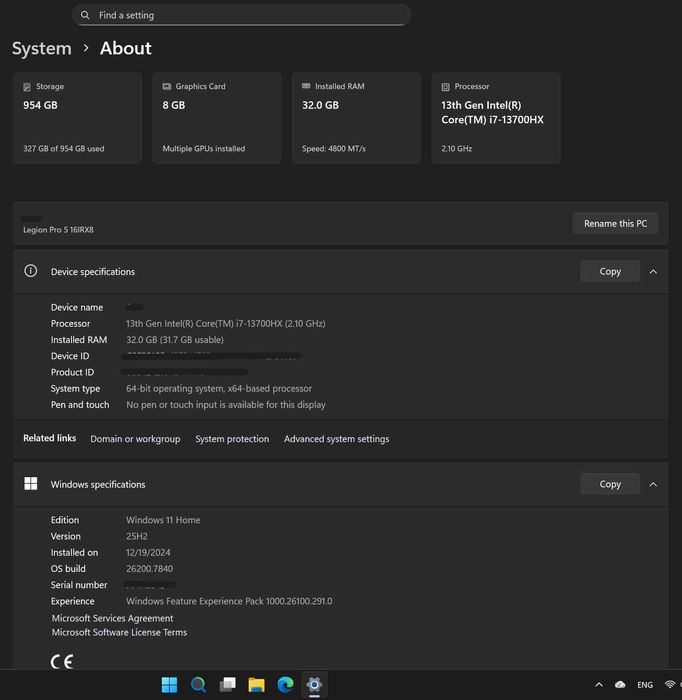
Task: Click the Device specifications info icon
Action: coord(30,271)
